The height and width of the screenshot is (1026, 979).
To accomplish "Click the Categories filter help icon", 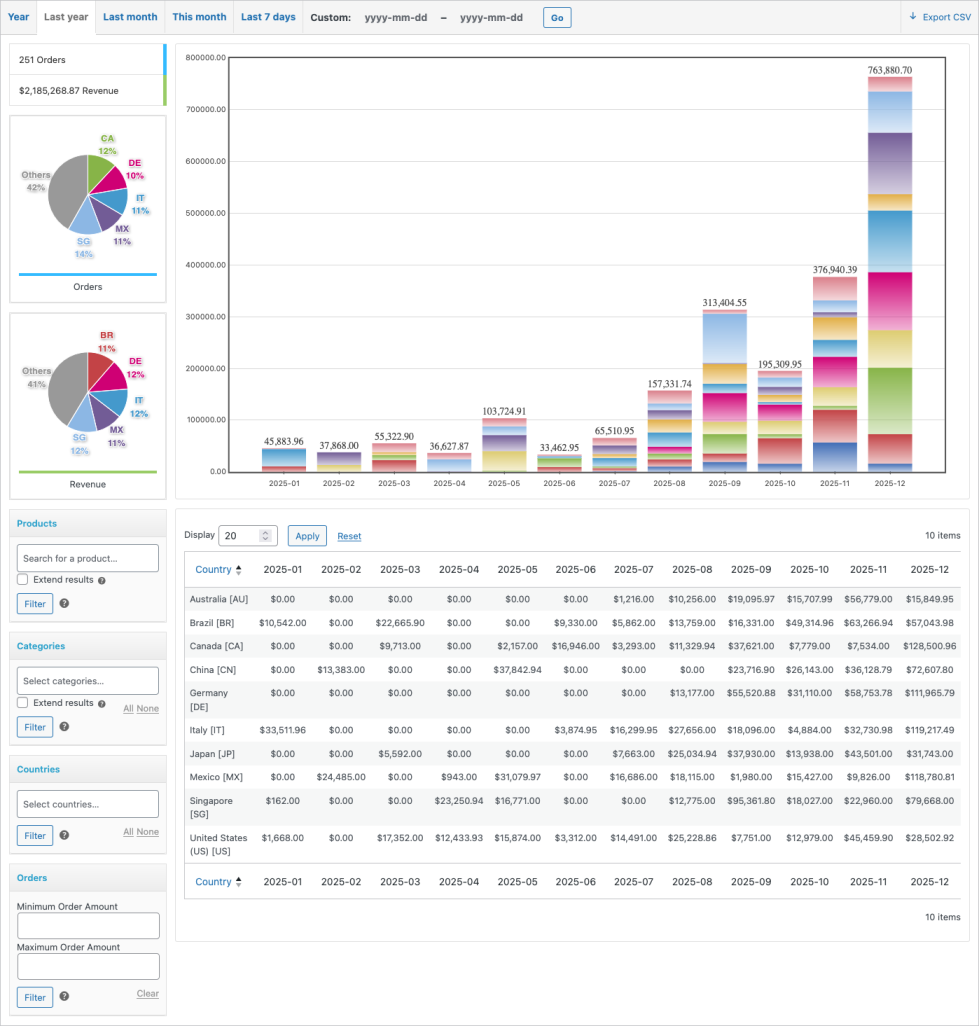I will 64,726.
